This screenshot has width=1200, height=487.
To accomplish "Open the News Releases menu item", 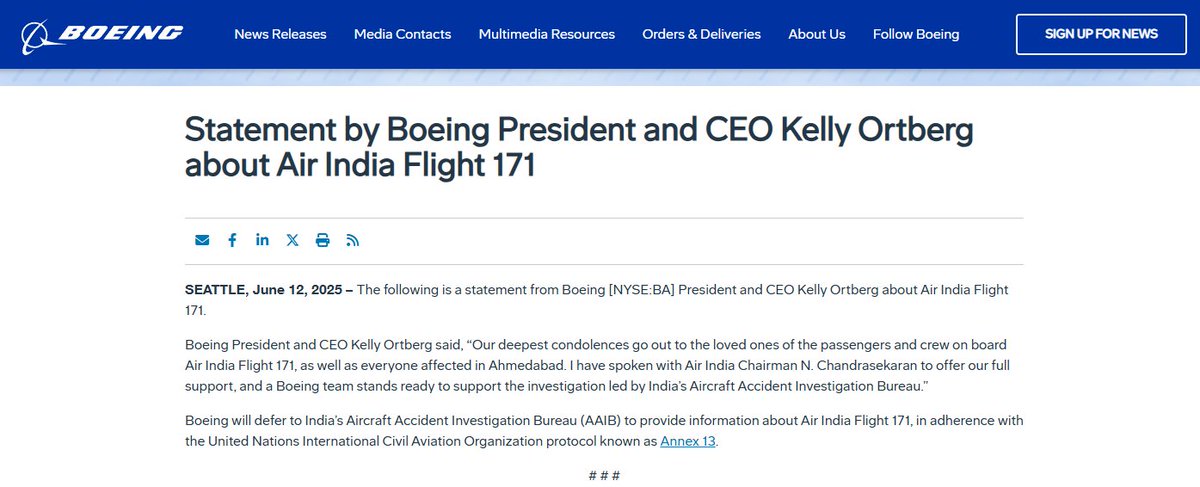I will point(280,34).
